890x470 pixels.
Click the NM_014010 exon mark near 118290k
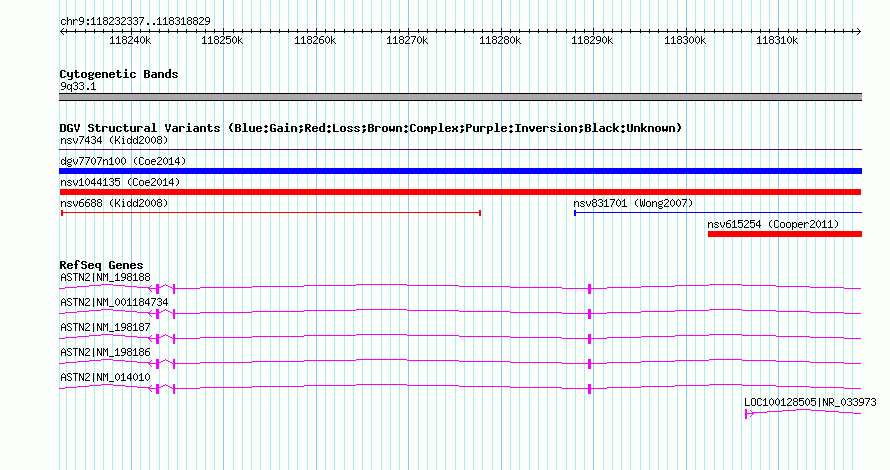click(590, 389)
